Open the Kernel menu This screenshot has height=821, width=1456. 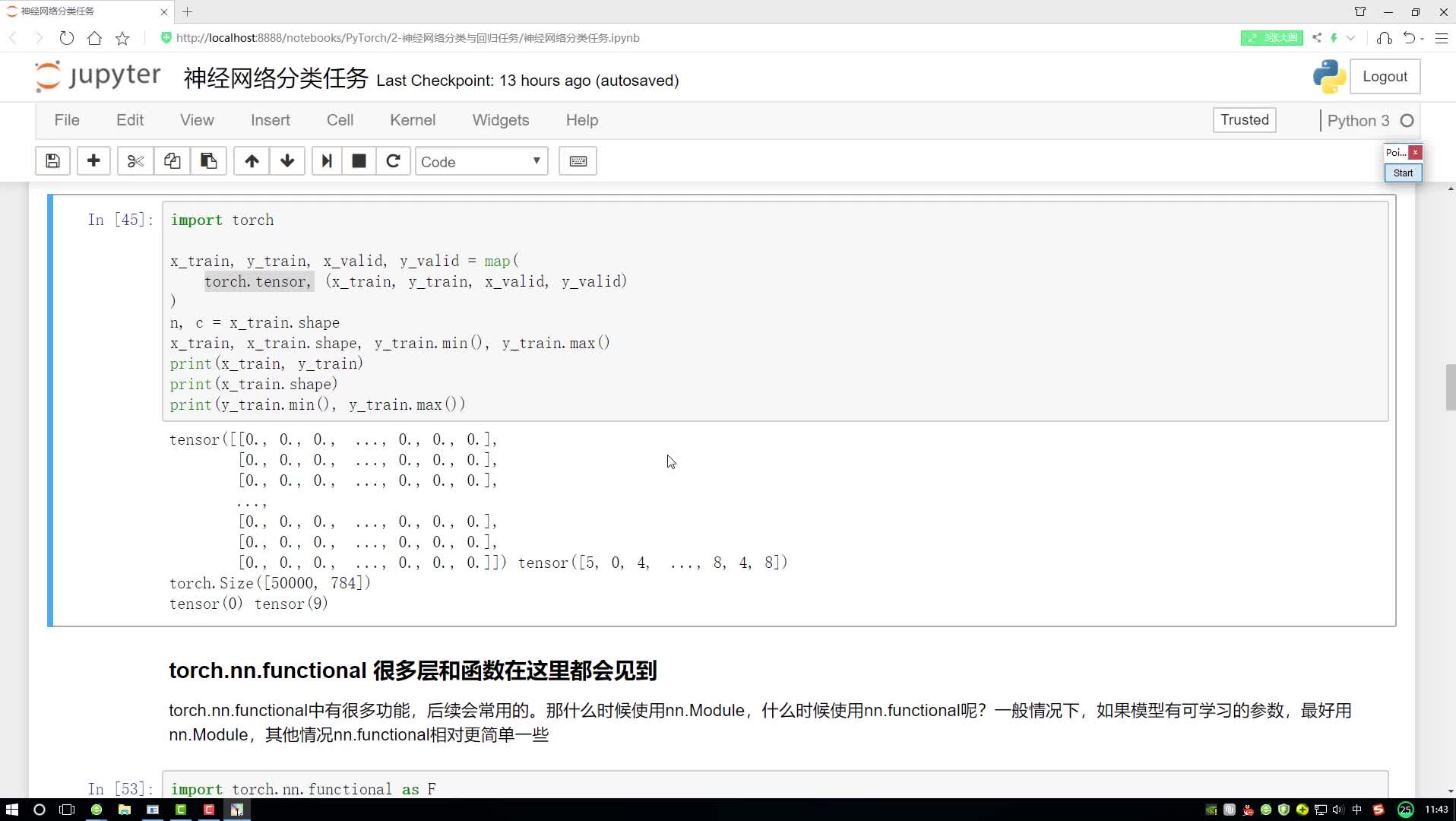point(413,120)
